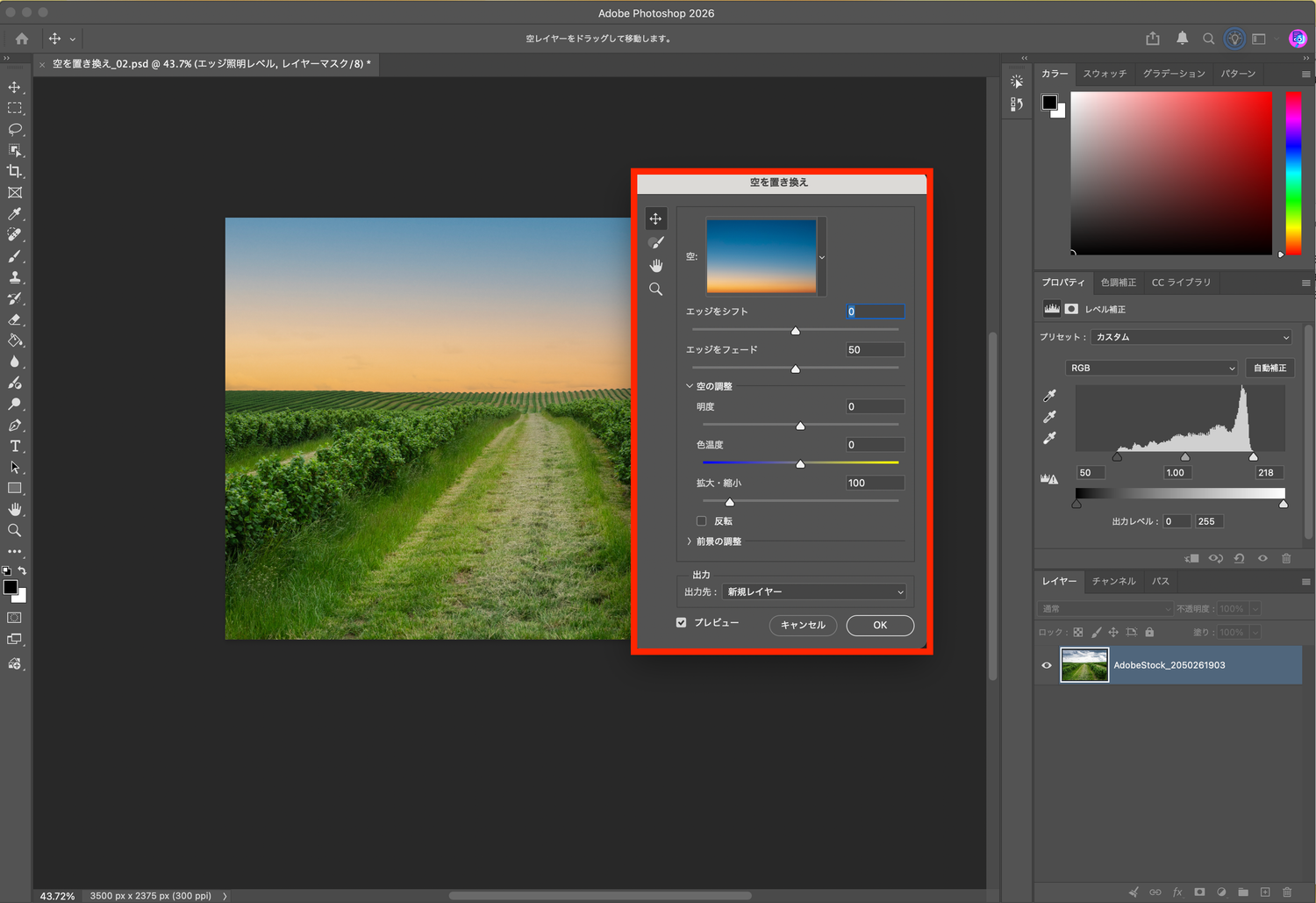Click the Search icon in top bar
Viewport: 1316px width, 903px height.
point(1208,39)
